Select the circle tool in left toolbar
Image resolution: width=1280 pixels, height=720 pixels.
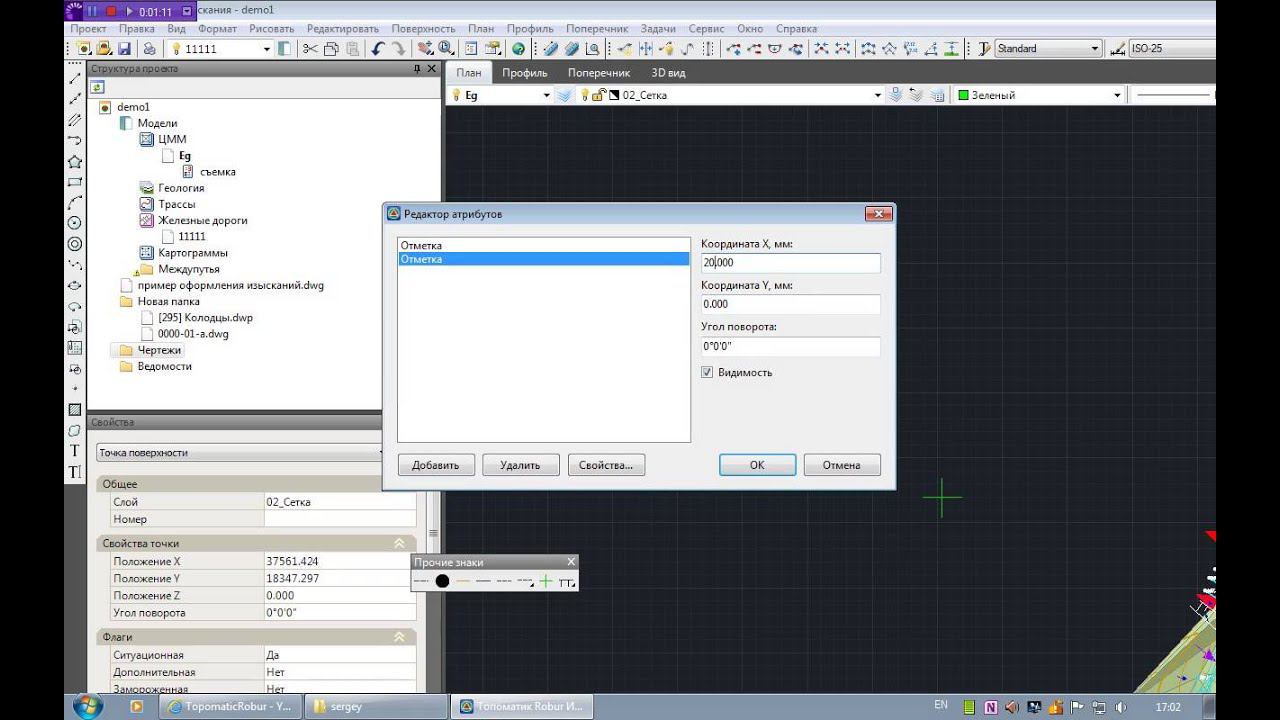[x=74, y=223]
